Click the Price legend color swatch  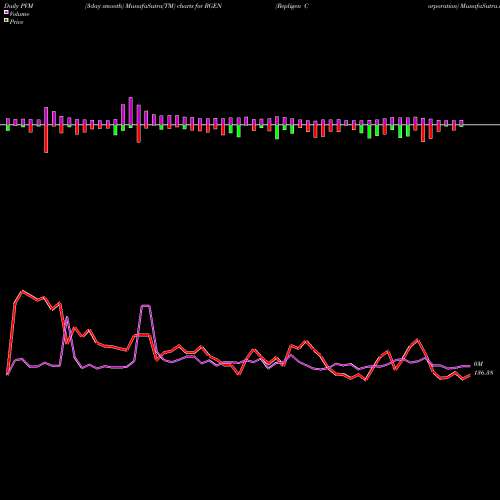(6, 20)
